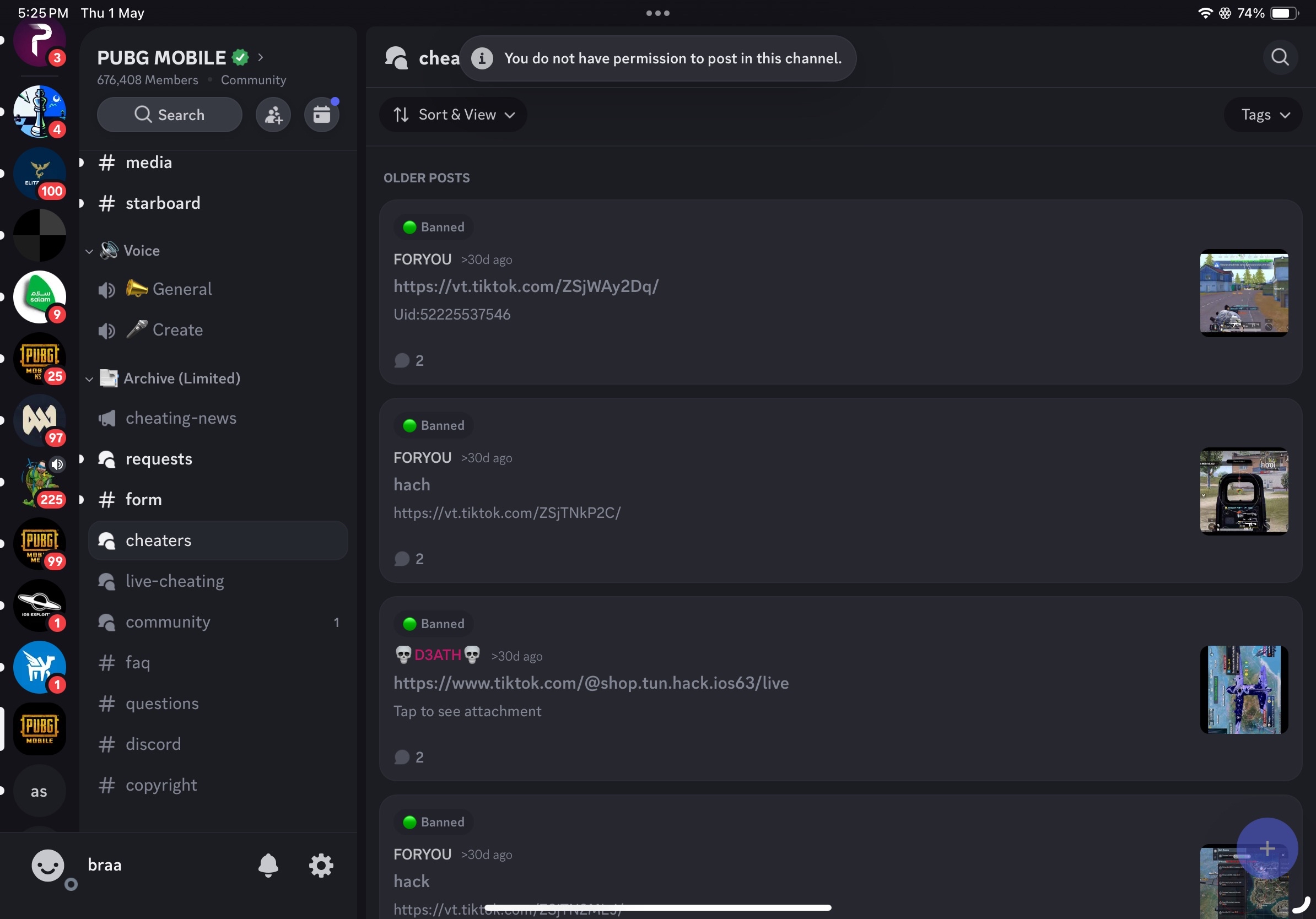Collapse the Voice category
The height and width of the screenshot is (919, 1316).
coord(141,251)
